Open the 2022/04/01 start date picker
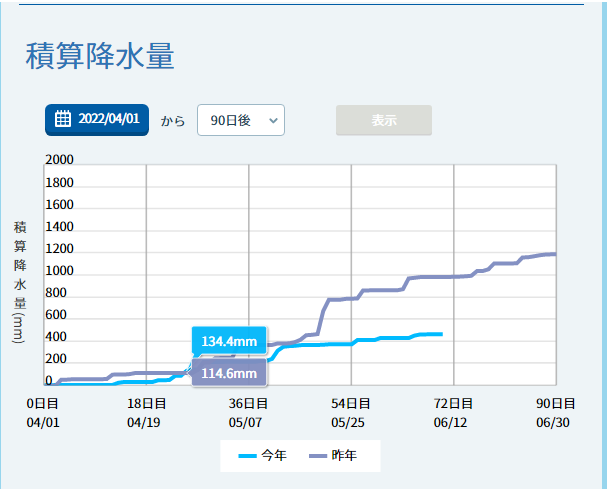 [97, 120]
